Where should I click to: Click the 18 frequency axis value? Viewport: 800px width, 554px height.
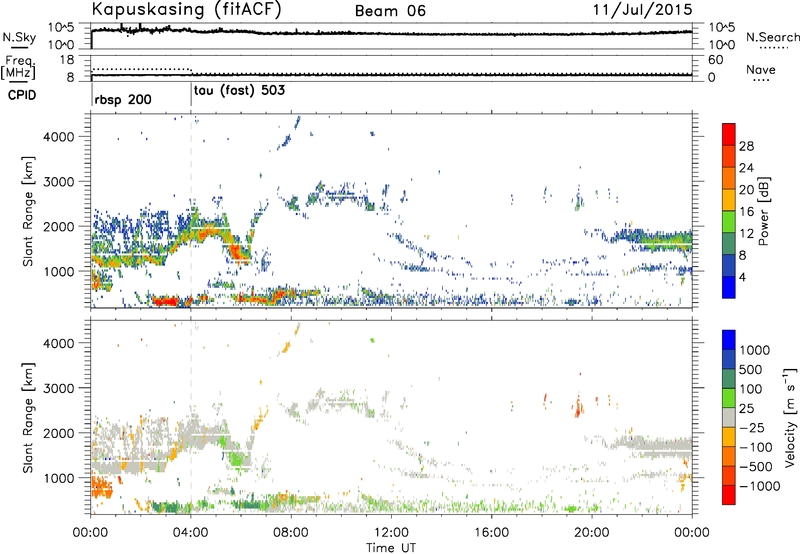pos(66,60)
